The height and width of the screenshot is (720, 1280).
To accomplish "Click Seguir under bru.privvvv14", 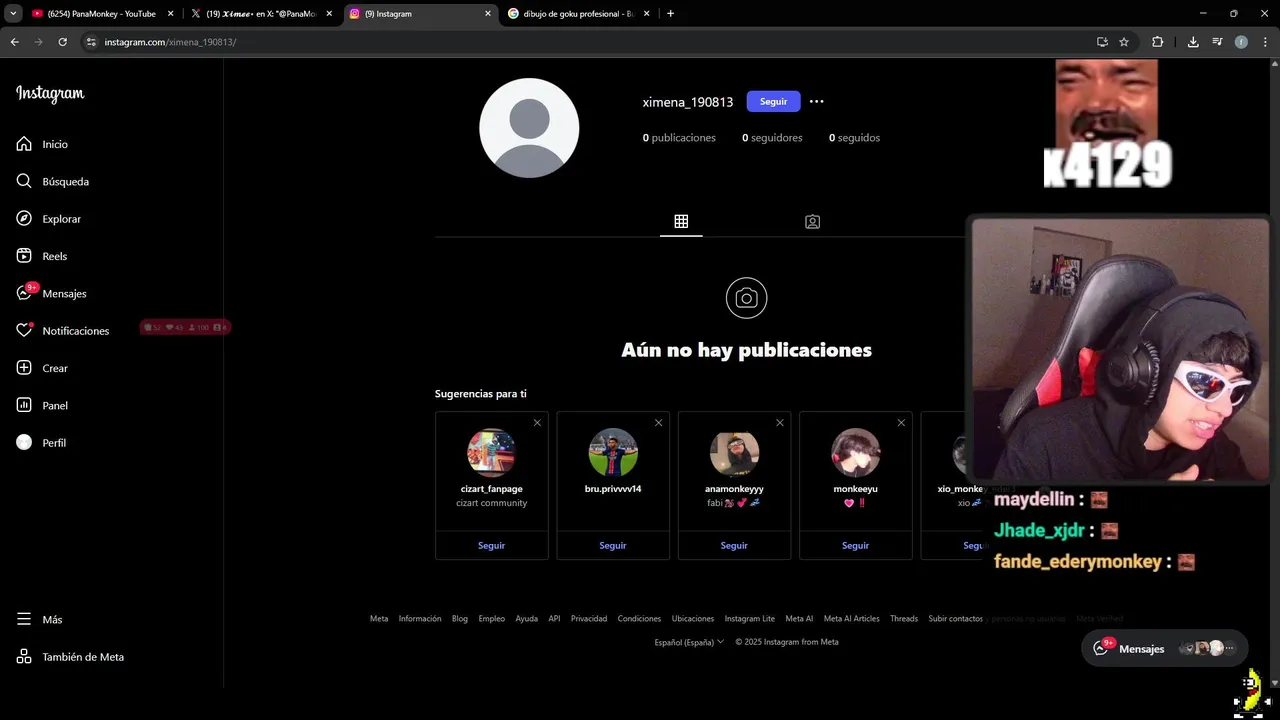I will point(613,545).
